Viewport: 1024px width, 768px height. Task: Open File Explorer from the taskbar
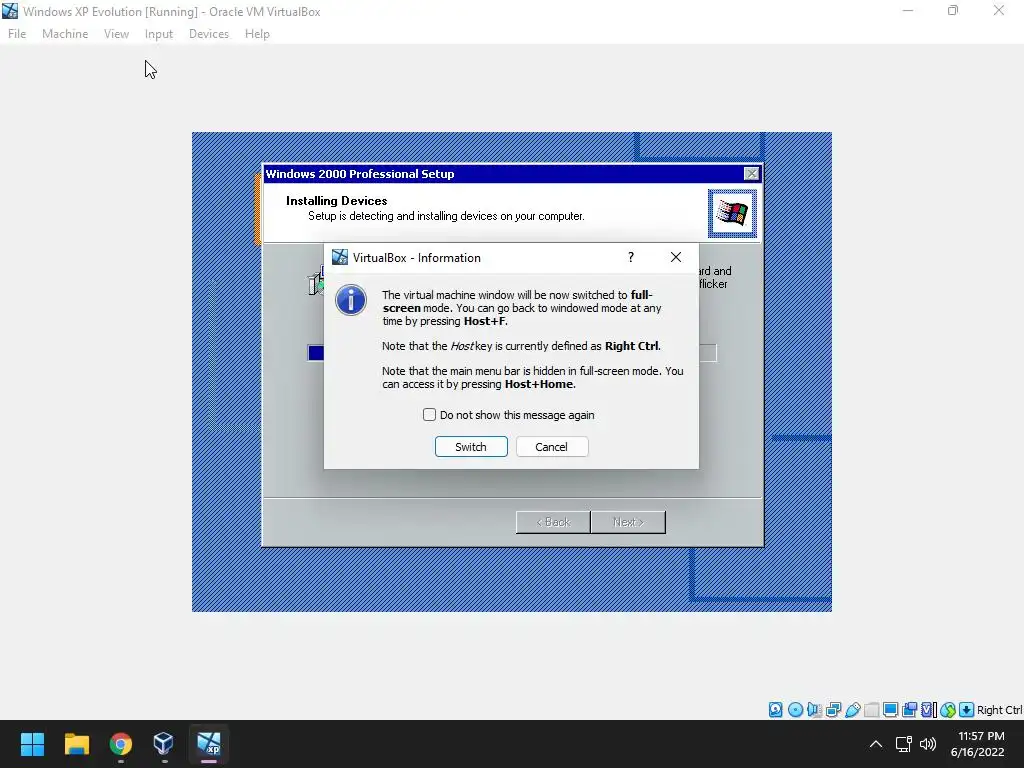click(x=76, y=744)
